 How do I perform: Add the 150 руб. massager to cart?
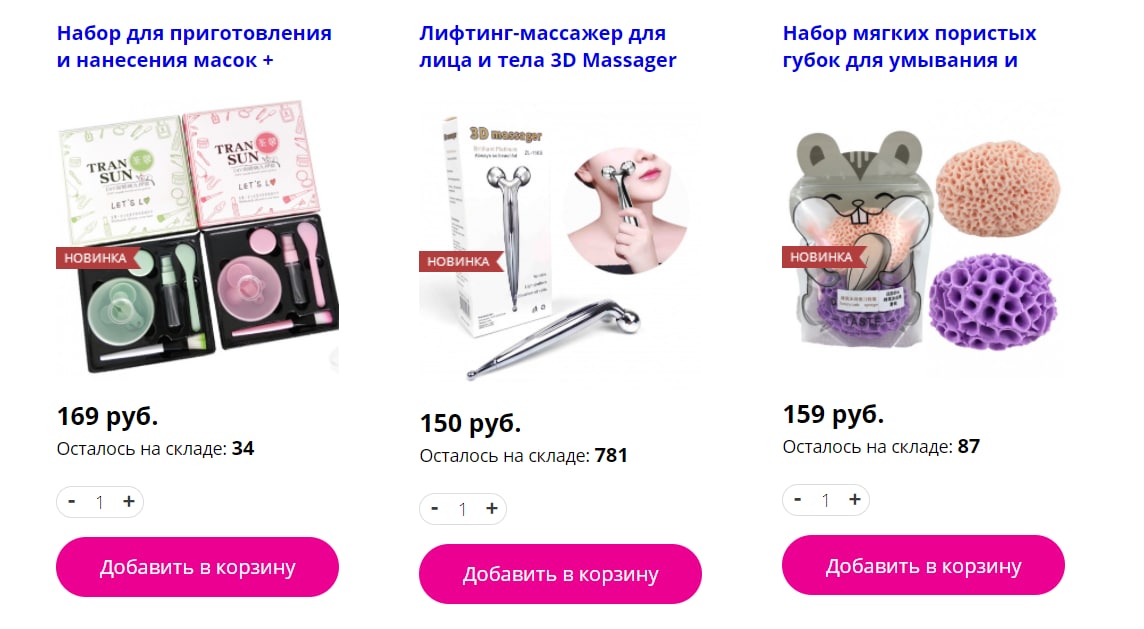[560, 574]
